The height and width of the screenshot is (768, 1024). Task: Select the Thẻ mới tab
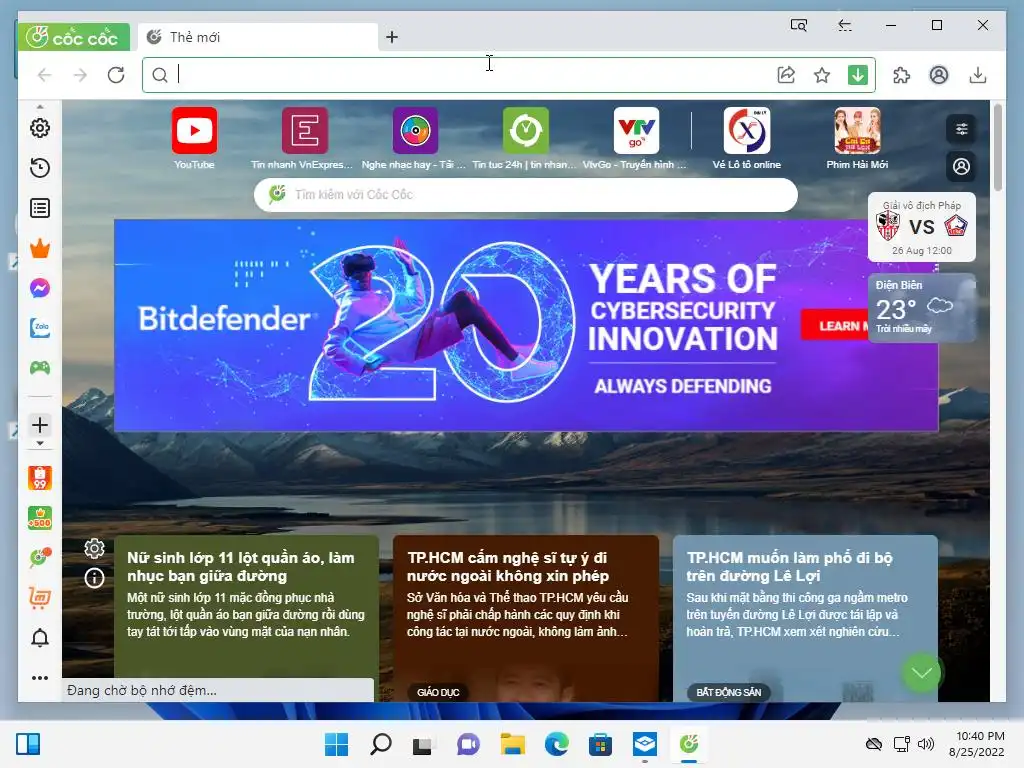(258, 37)
